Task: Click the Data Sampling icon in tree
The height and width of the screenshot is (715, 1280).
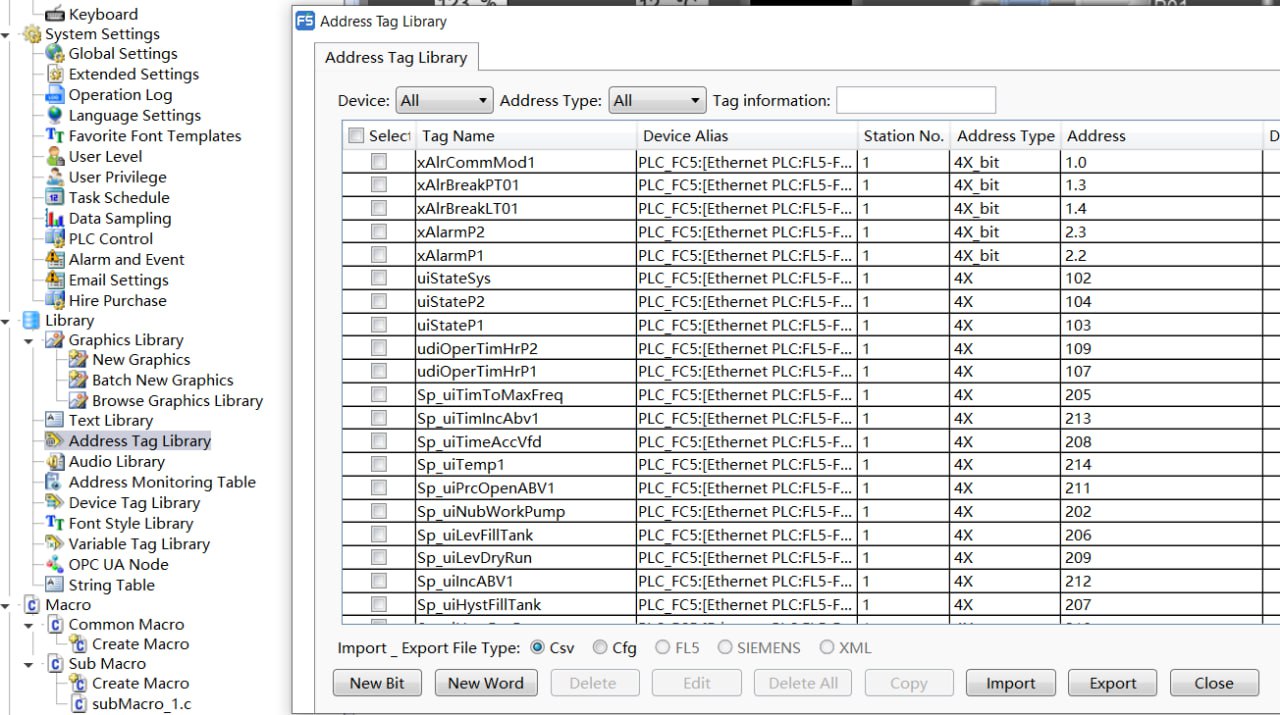Action: 55,219
